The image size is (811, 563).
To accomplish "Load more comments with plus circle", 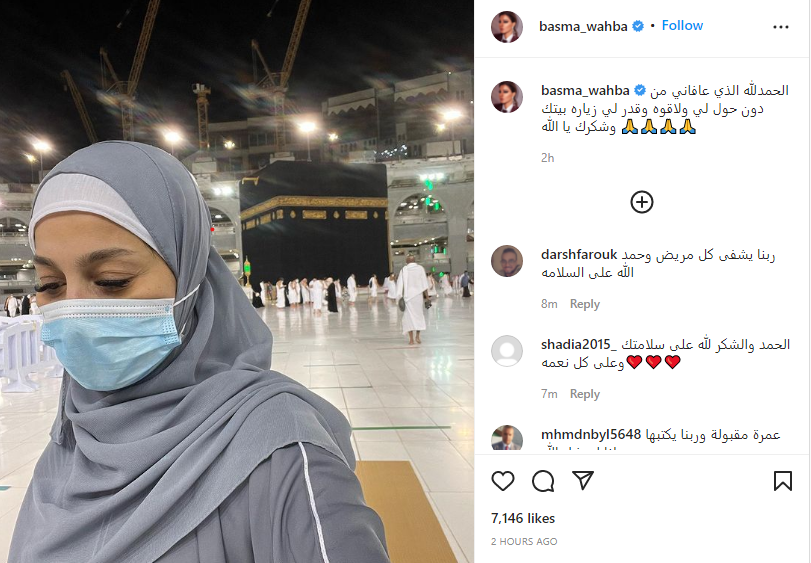I will pos(642,202).
